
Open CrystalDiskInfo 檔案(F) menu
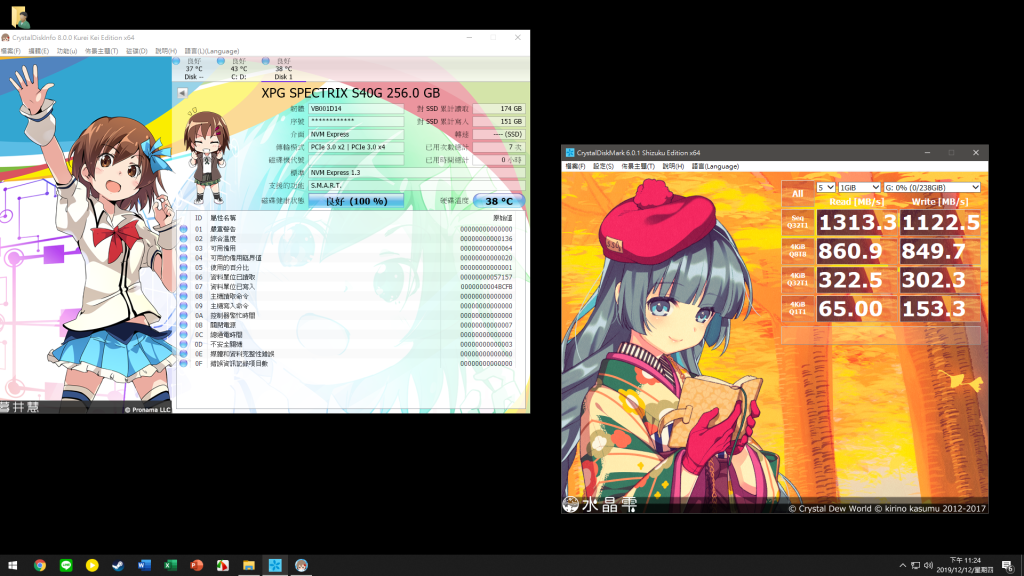tap(10, 51)
